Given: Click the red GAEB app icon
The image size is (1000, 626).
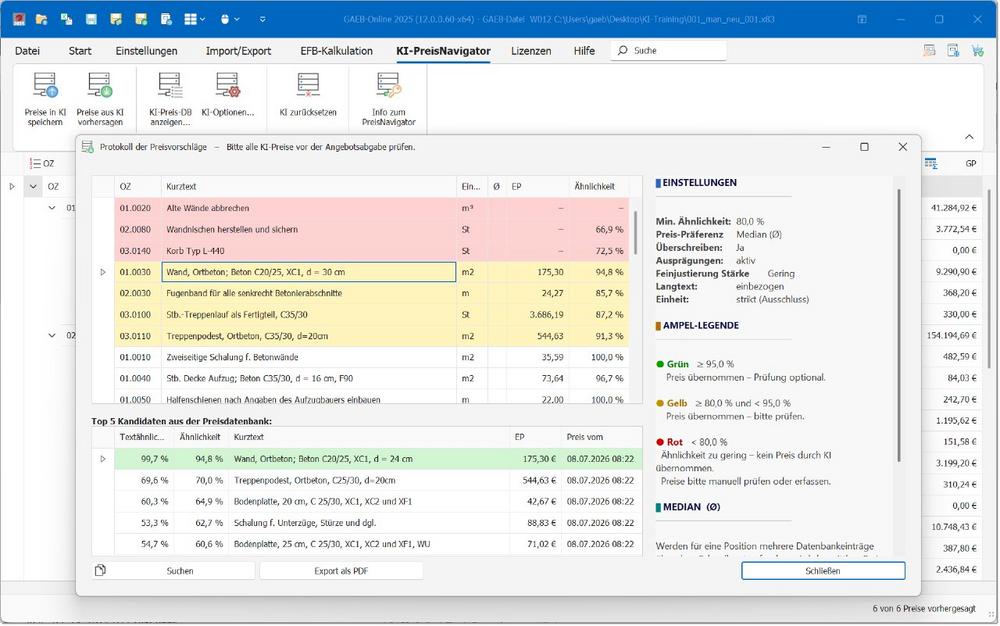Looking at the screenshot, I should (19, 19).
